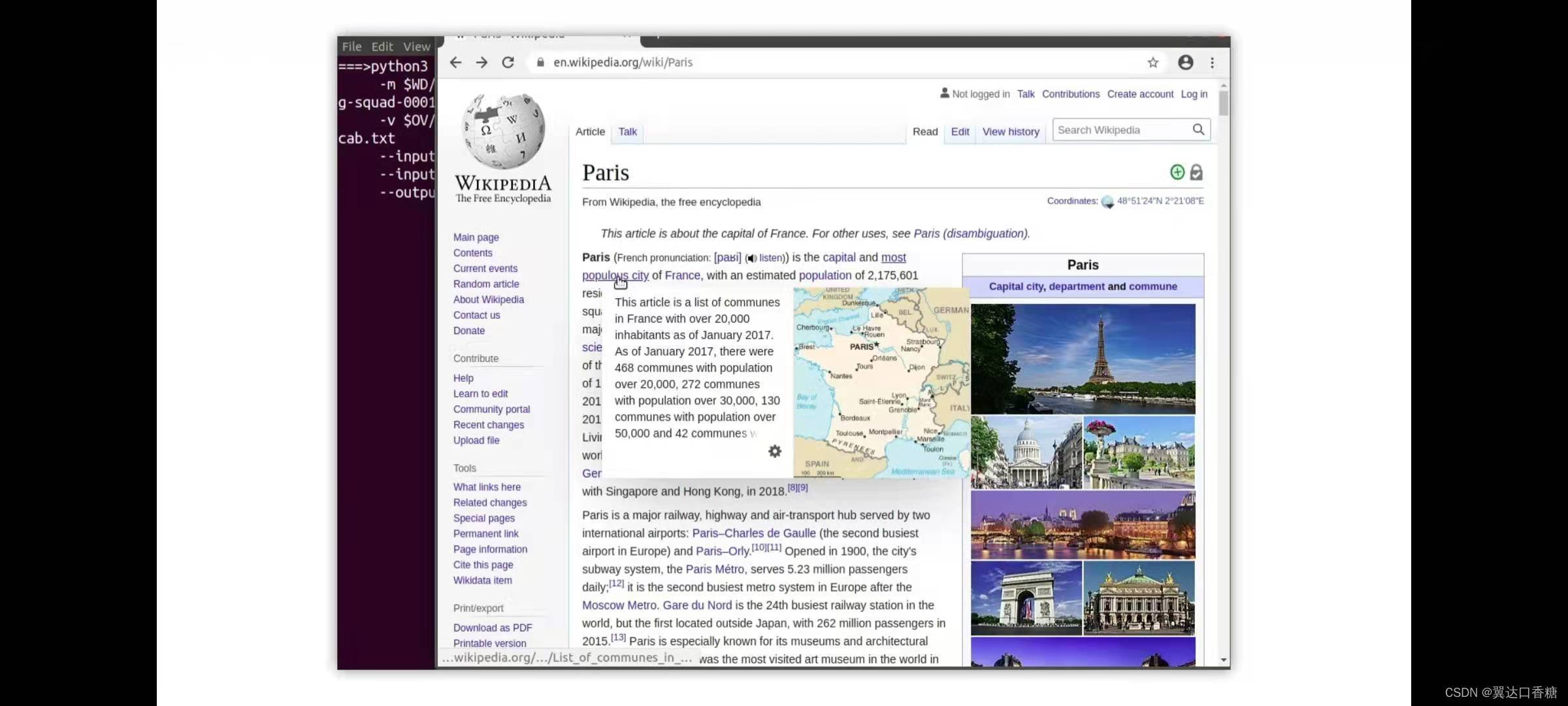1568x706 pixels.
Task: Click the Gare du Nord link
Action: [697, 605]
